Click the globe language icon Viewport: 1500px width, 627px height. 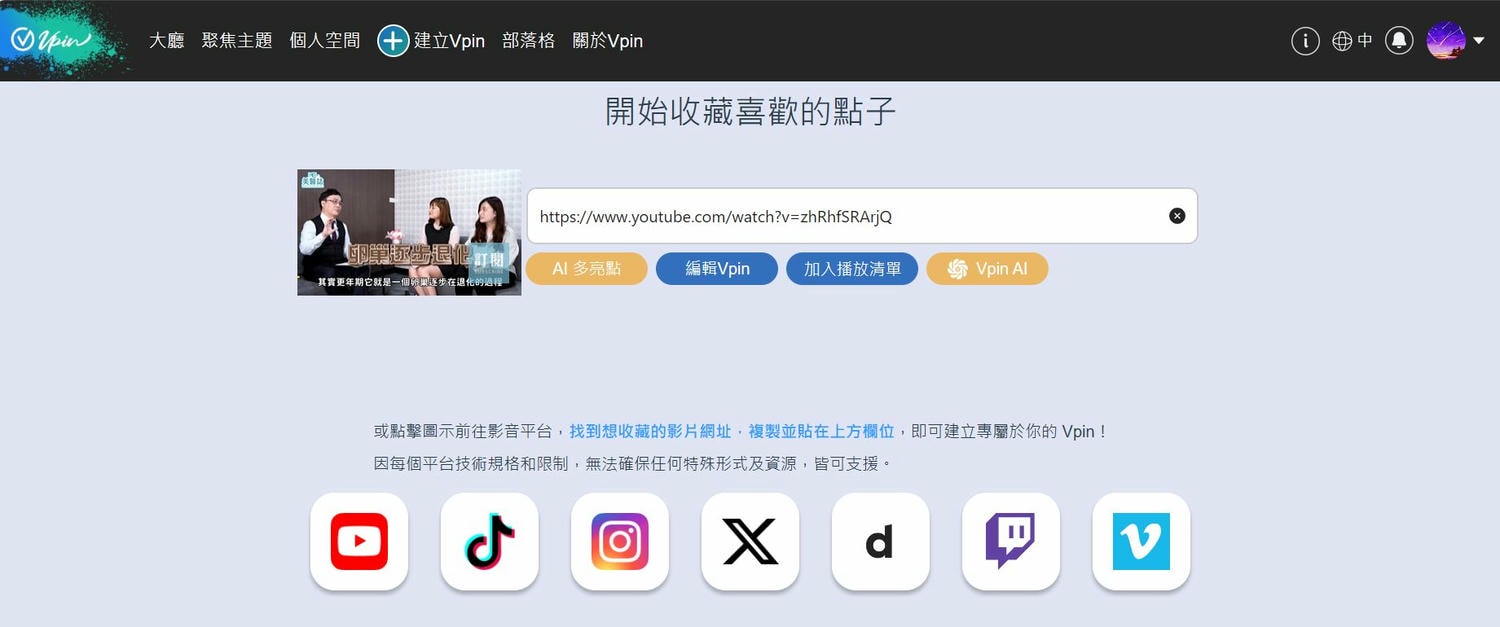[1342, 41]
